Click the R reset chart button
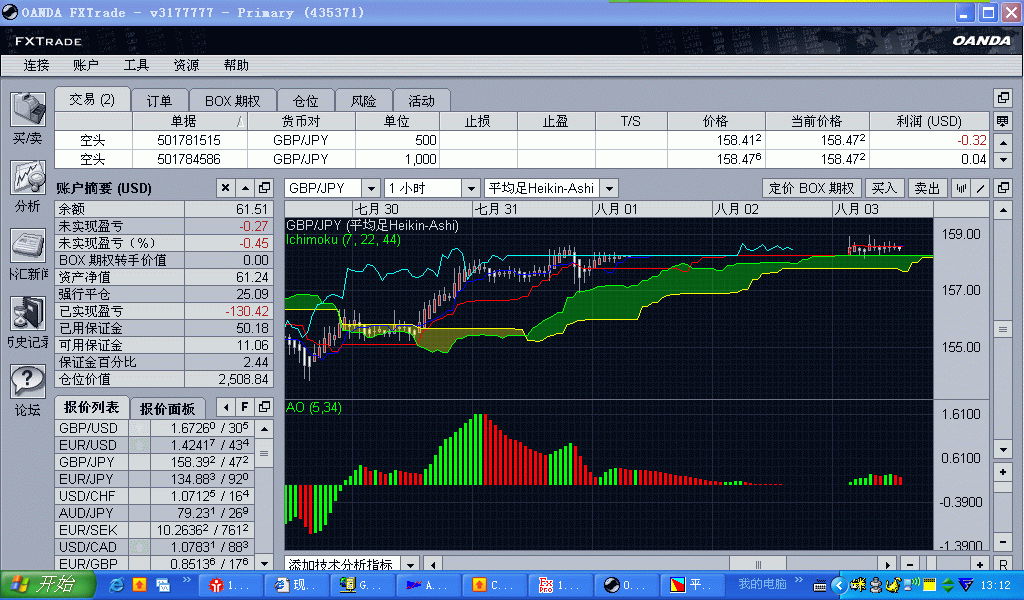This screenshot has height=600, width=1024. pos(1003,564)
